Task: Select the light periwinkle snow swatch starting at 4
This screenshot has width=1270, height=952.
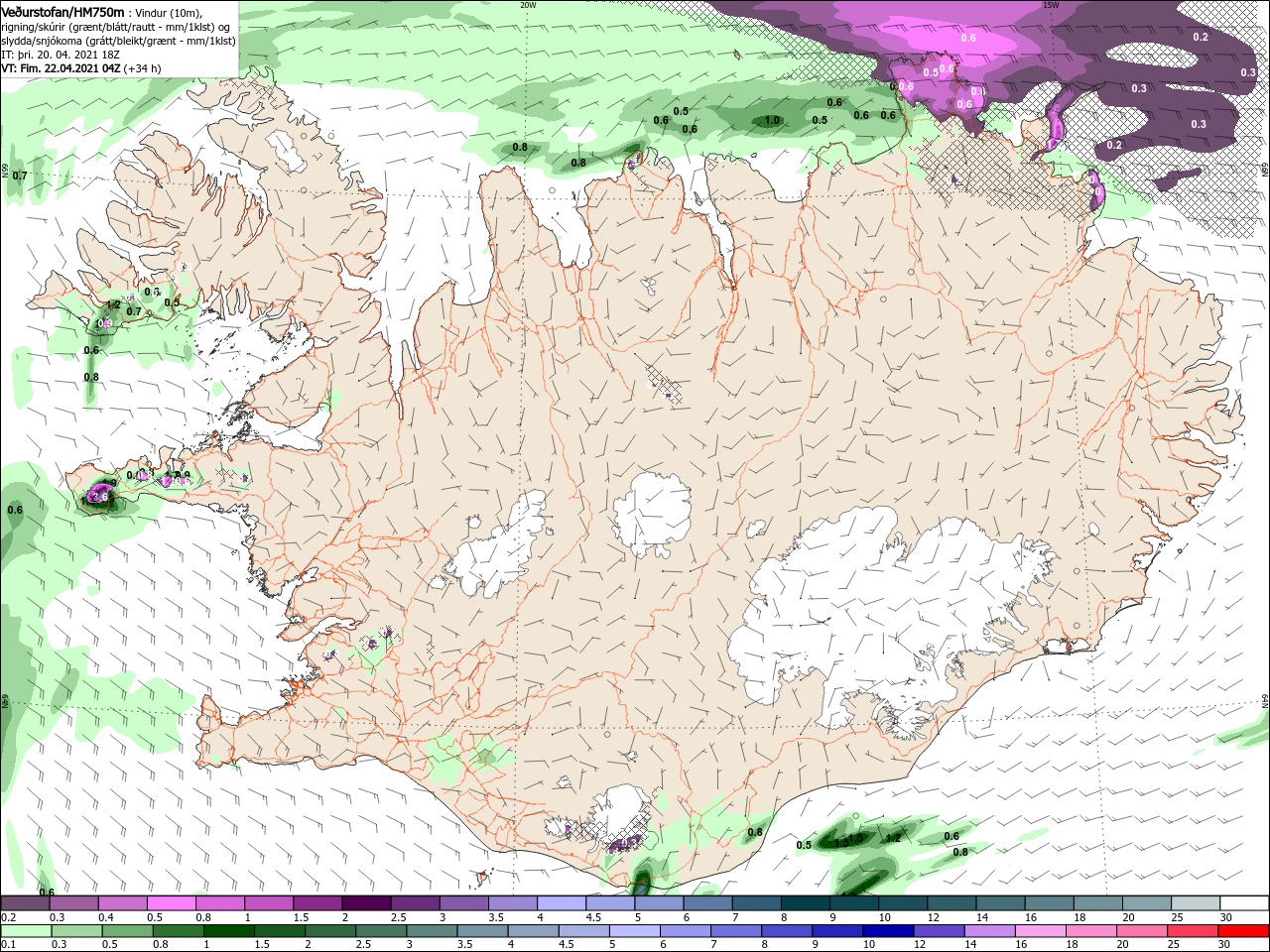Action: [561, 903]
